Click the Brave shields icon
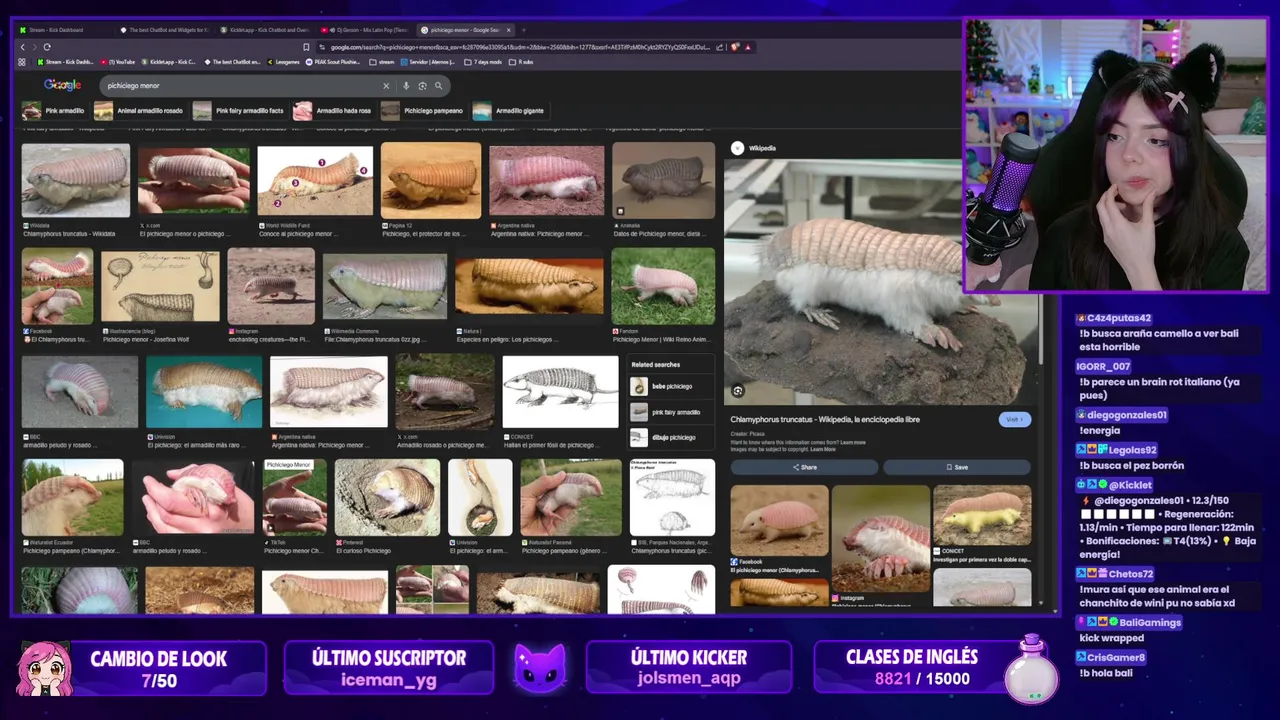The image size is (1280, 720). point(735,47)
